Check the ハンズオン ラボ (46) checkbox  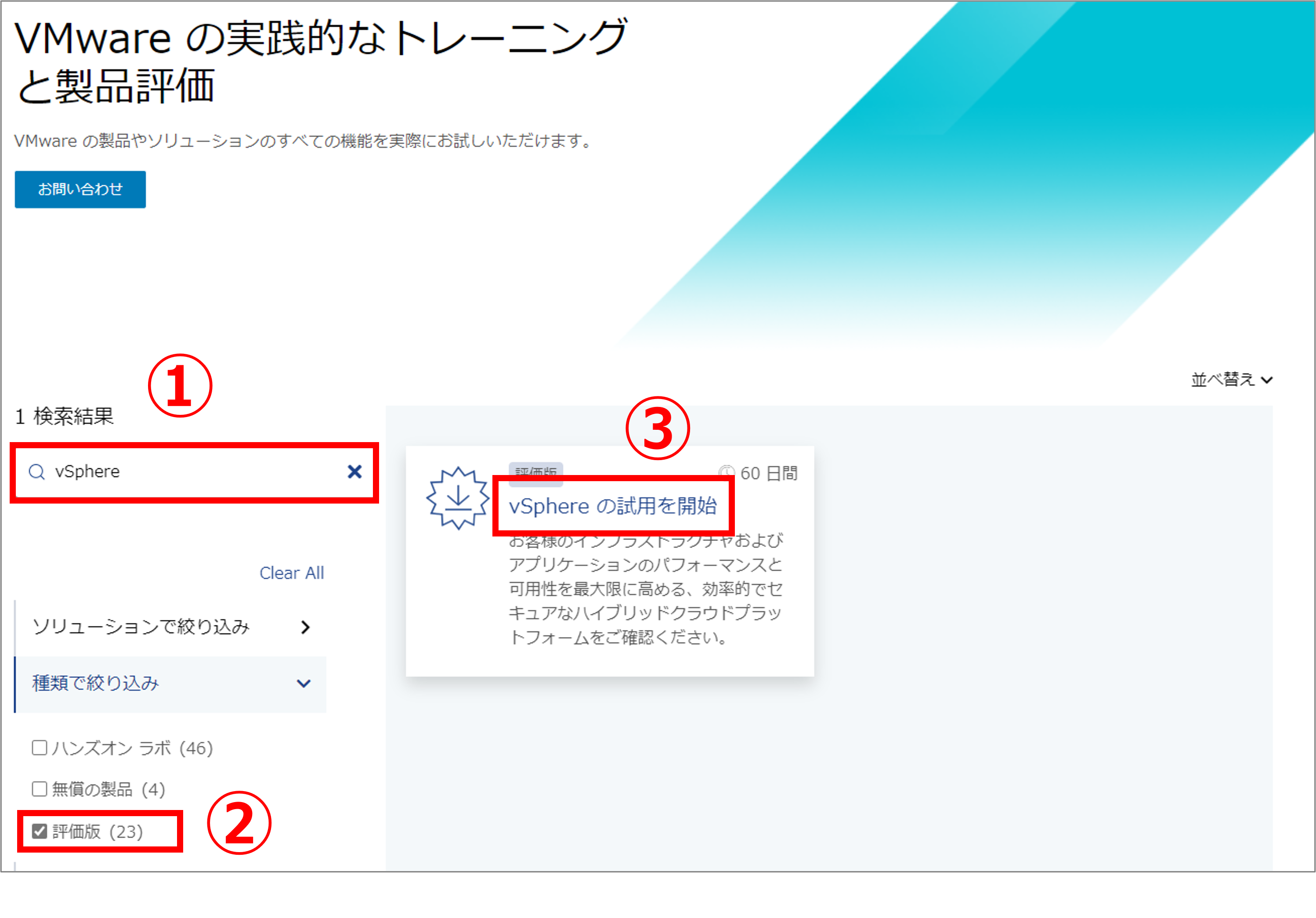(x=40, y=748)
